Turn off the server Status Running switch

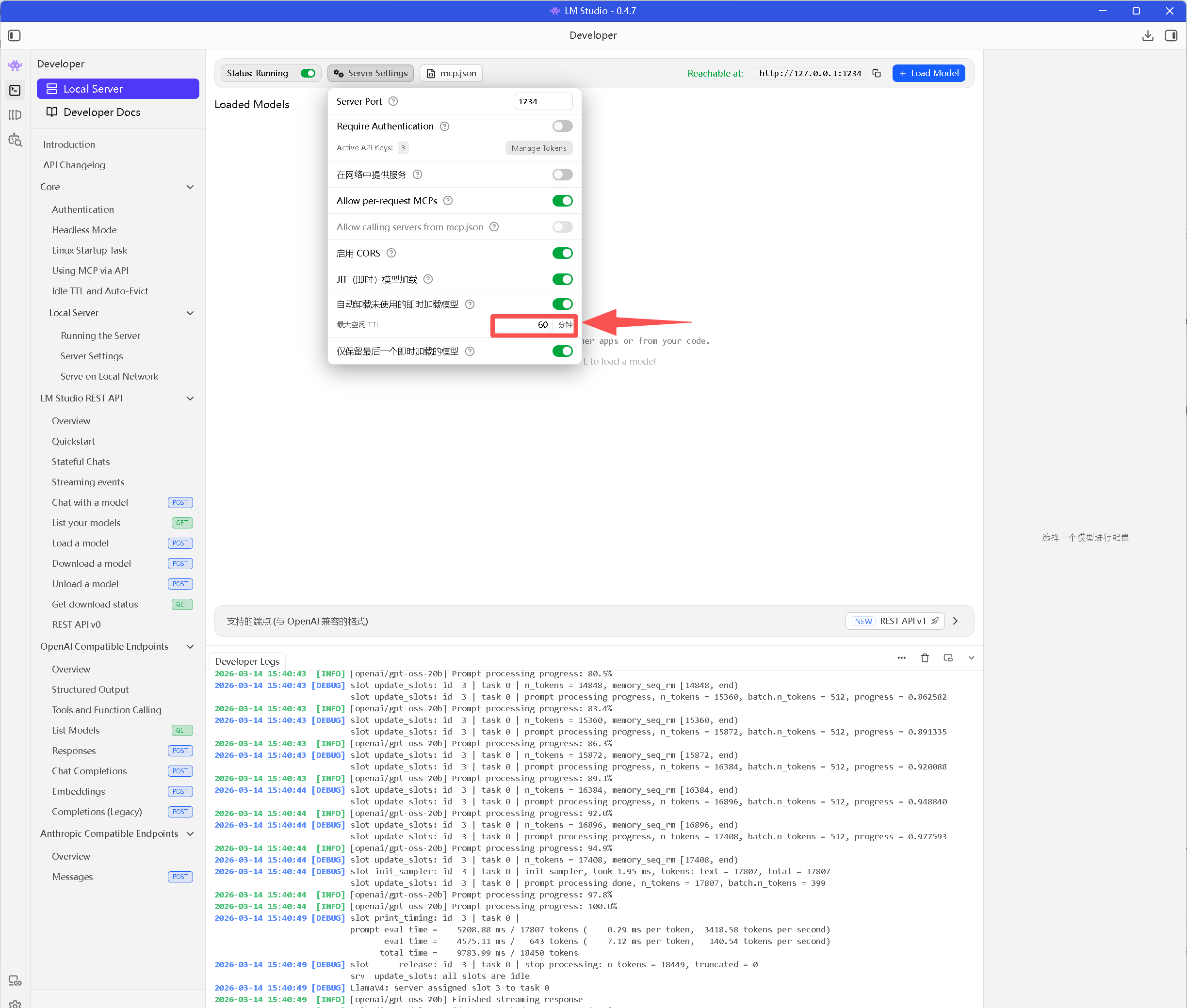click(308, 73)
